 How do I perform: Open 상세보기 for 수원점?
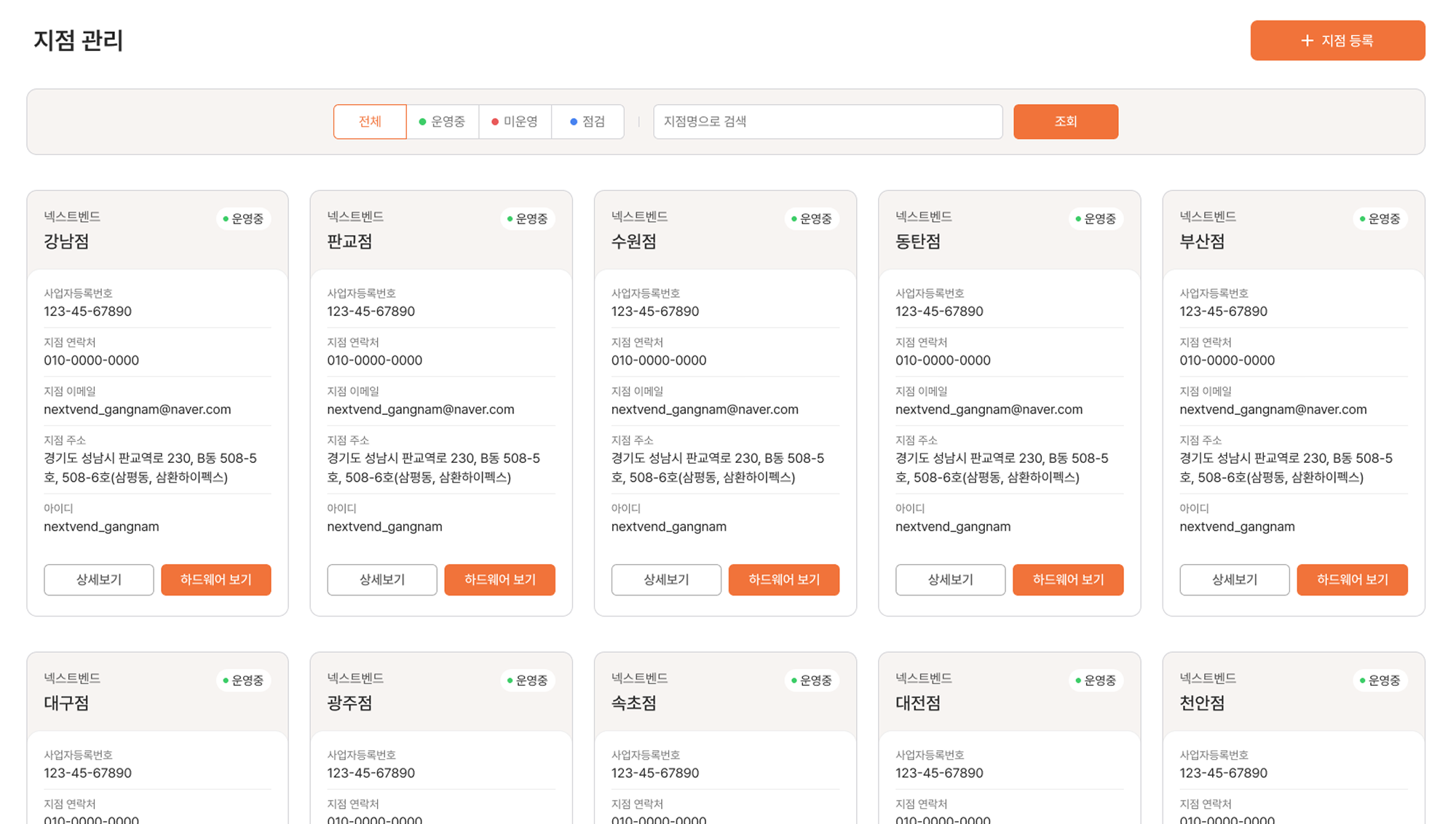(665, 579)
